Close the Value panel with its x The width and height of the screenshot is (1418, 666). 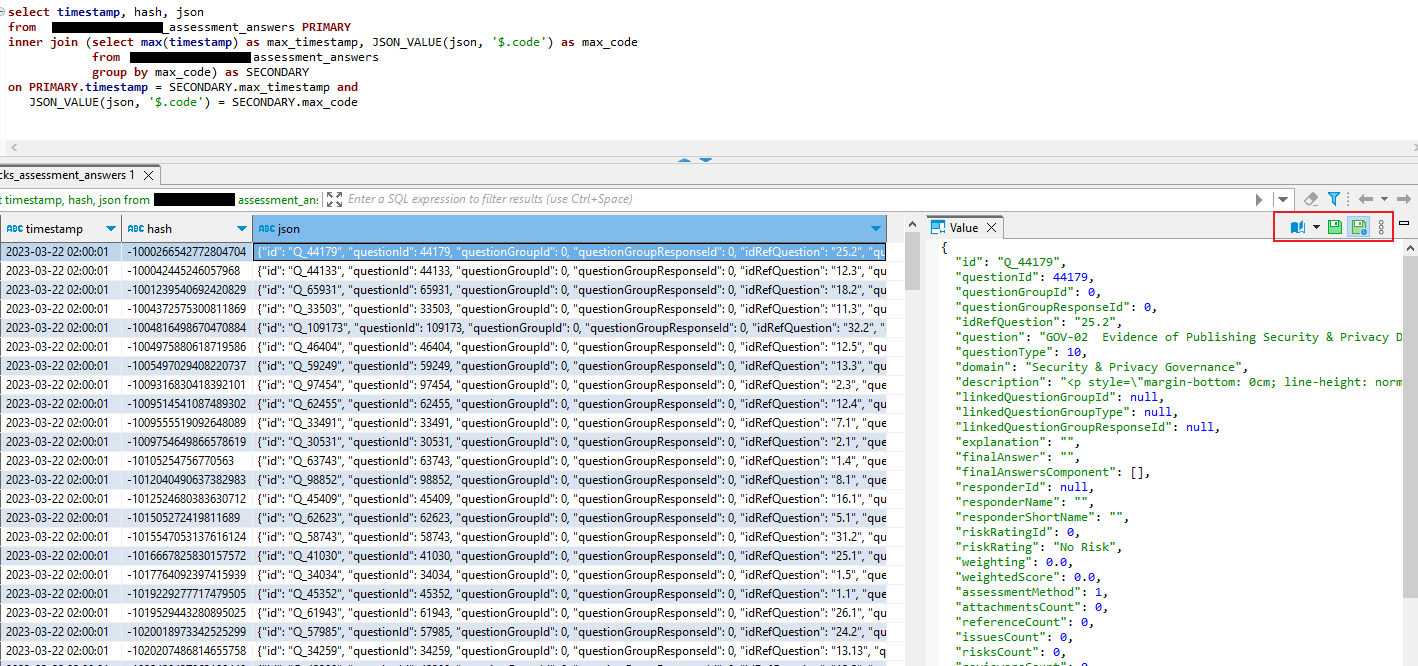click(x=990, y=226)
